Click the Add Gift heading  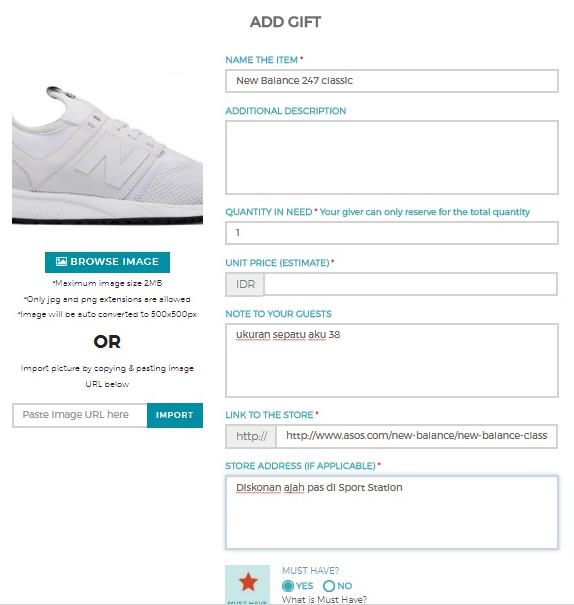coord(285,22)
